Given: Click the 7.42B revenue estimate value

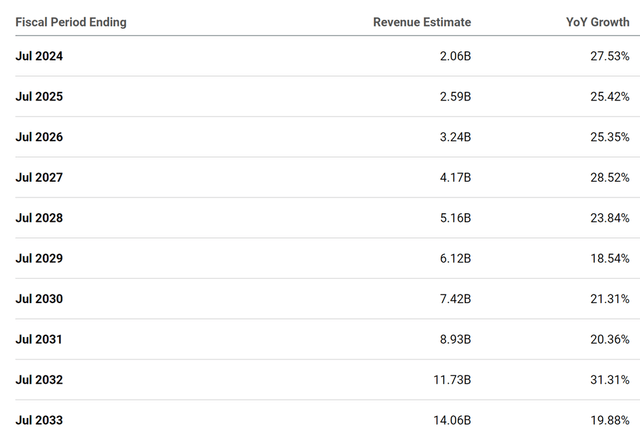Looking at the screenshot, I should pyautogui.click(x=454, y=299).
